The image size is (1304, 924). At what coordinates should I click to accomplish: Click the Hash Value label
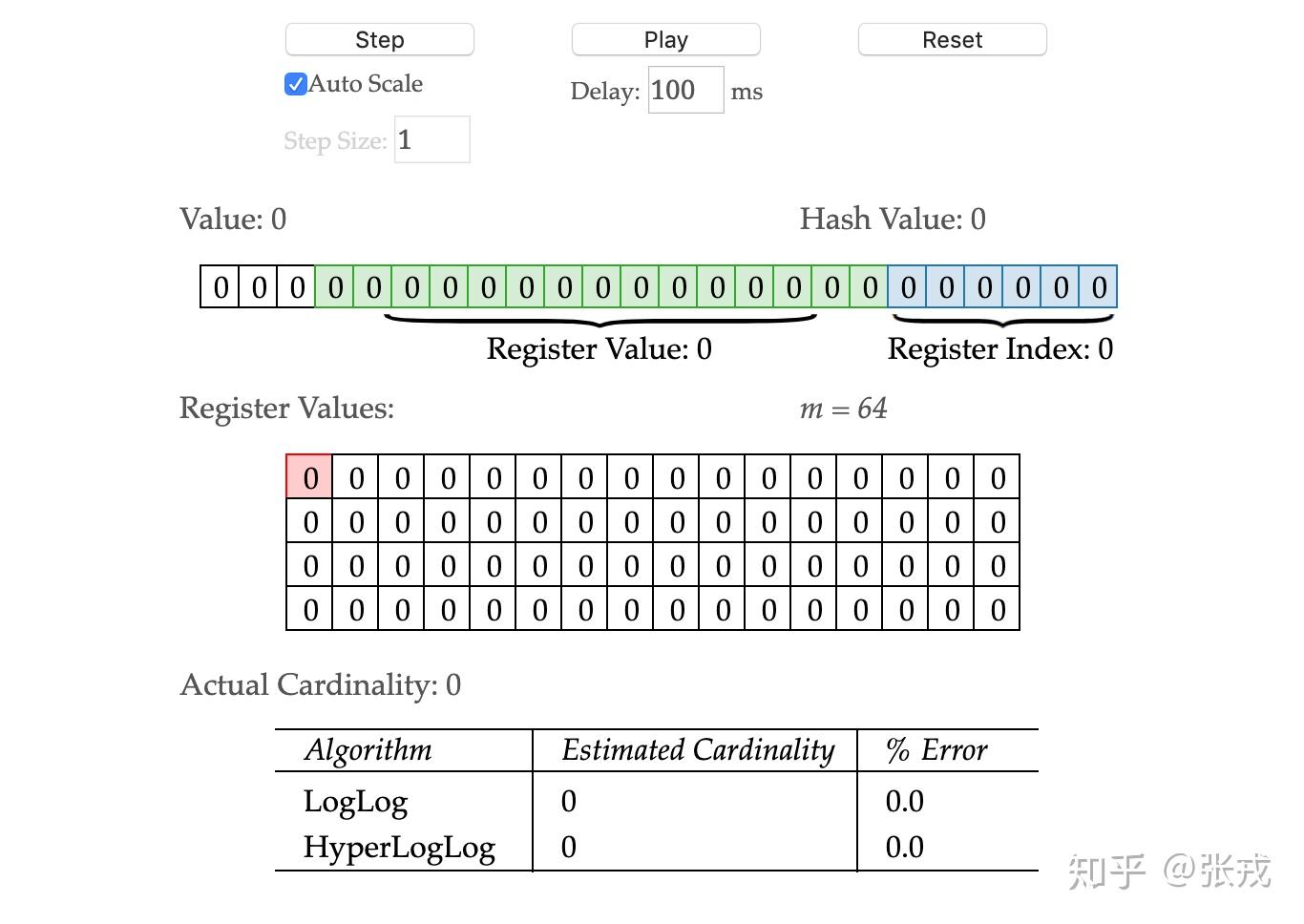893,219
